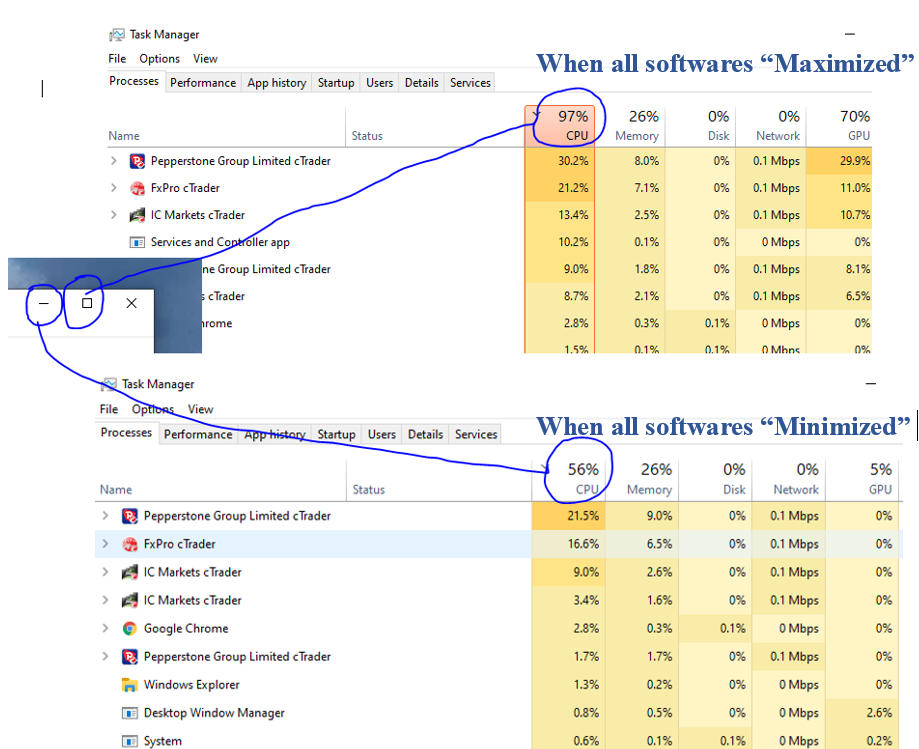Switch to the Services tab in the upper Task Manager
Screen dimensions: 919x749
(x=470, y=83)
